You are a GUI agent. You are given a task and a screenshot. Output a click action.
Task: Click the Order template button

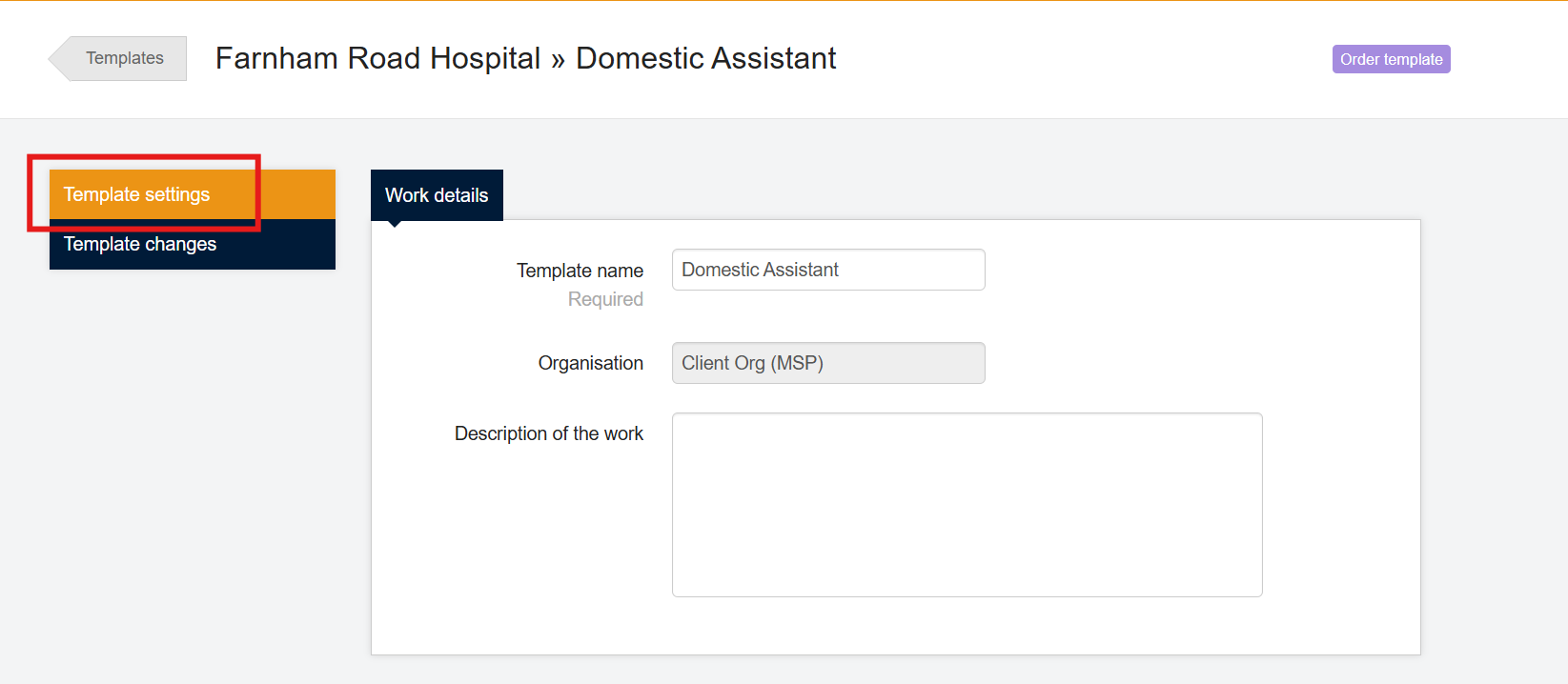coord(1391,59)
